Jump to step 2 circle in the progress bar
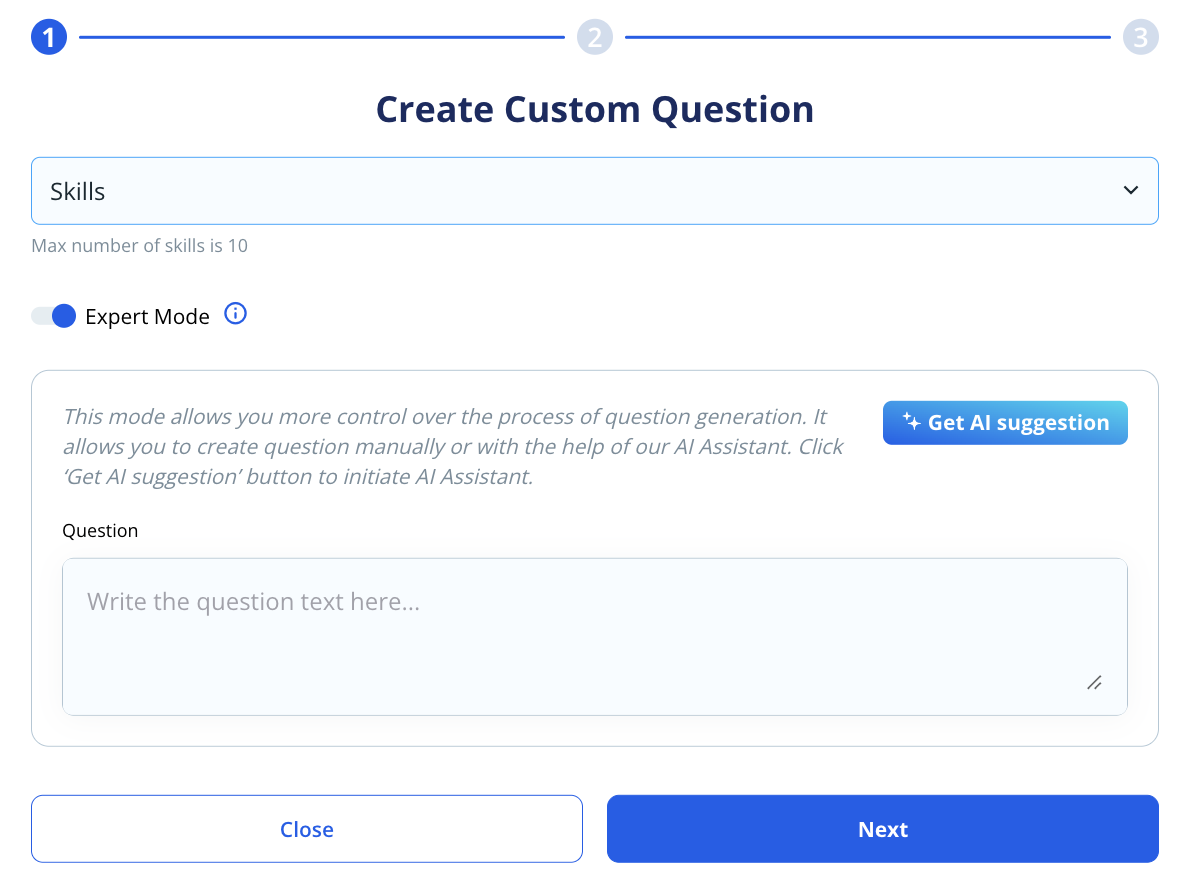 594,37
